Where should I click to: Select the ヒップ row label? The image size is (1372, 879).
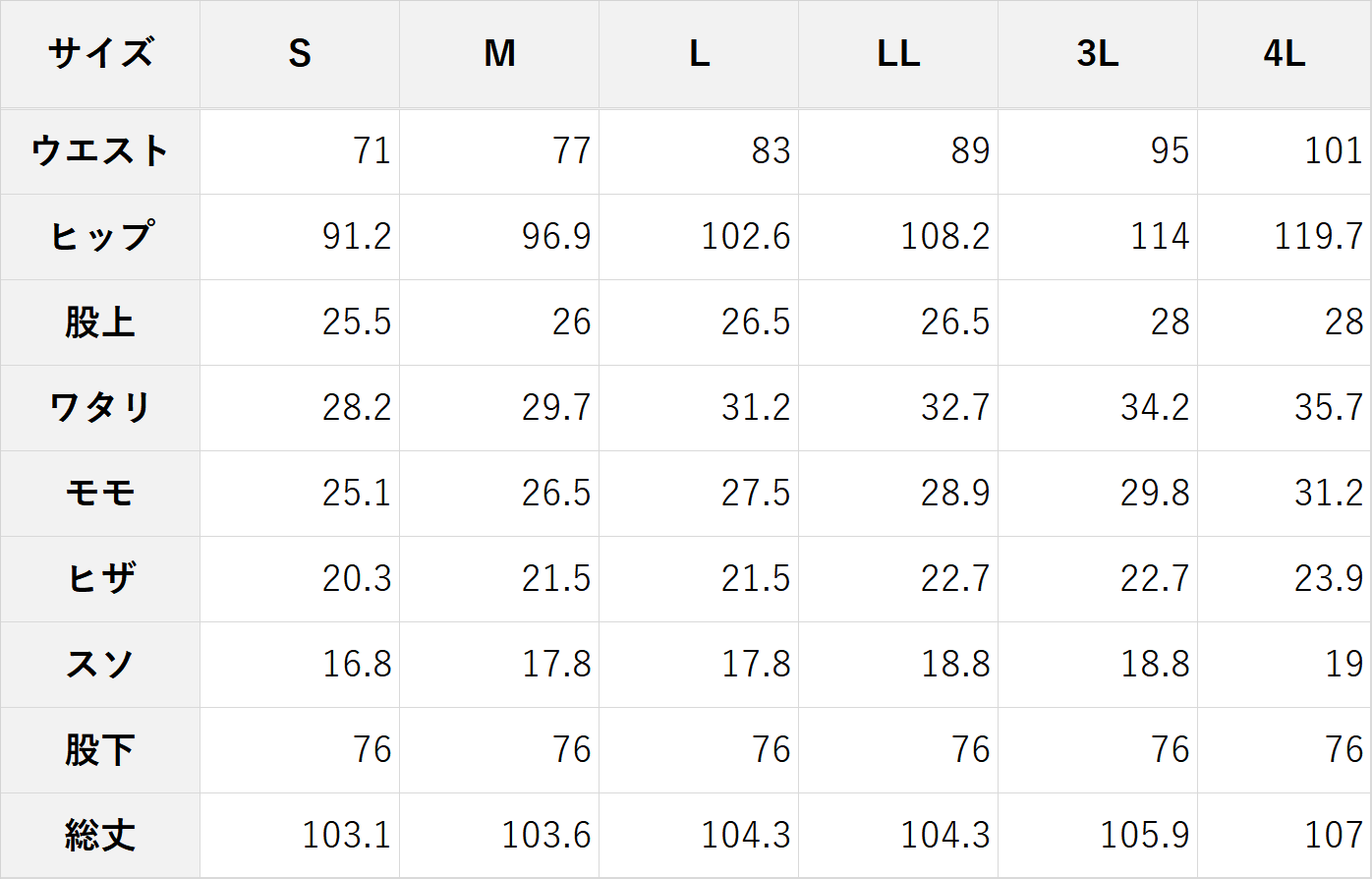coord(100,237)
